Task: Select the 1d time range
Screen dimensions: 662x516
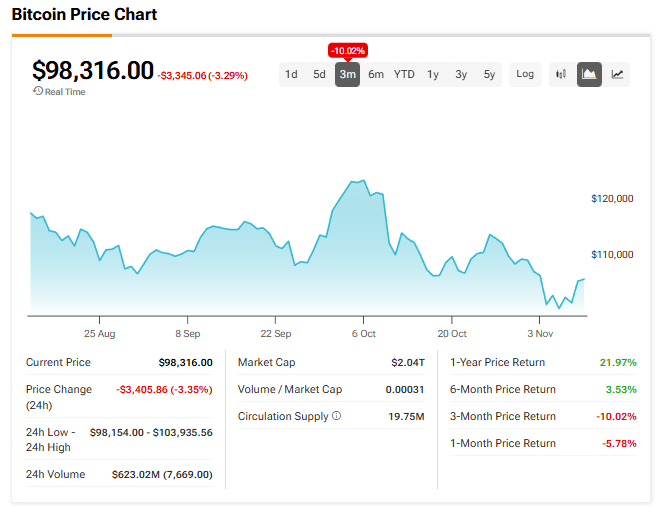Action: (291, 74)
